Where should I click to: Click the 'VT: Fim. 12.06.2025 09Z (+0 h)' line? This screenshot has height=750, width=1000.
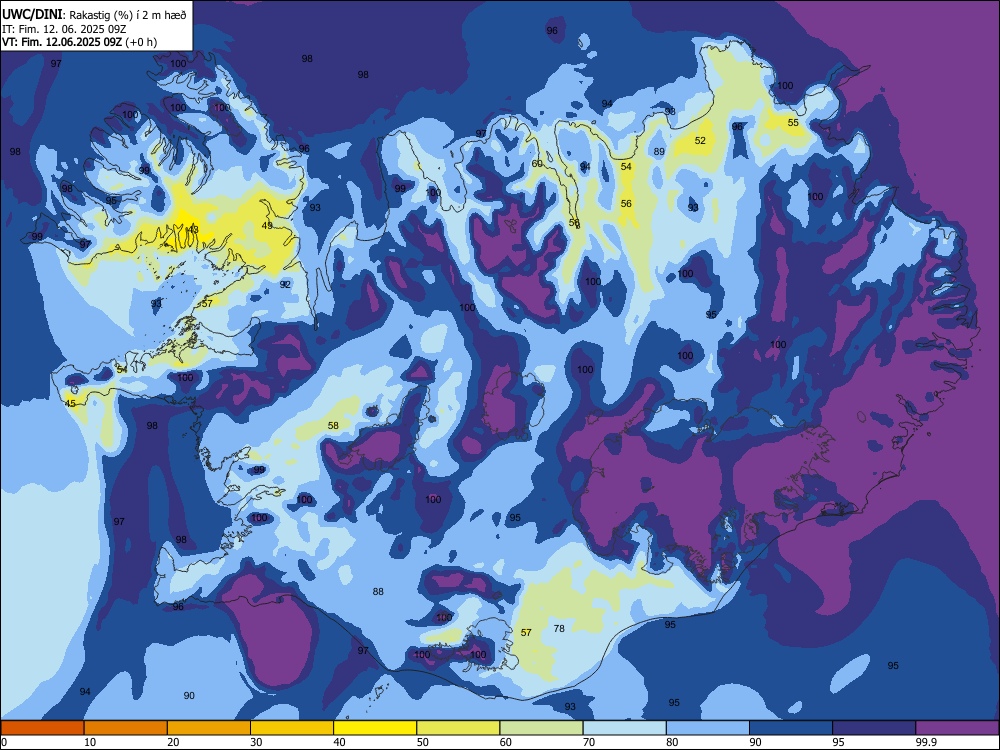(79, 42)
